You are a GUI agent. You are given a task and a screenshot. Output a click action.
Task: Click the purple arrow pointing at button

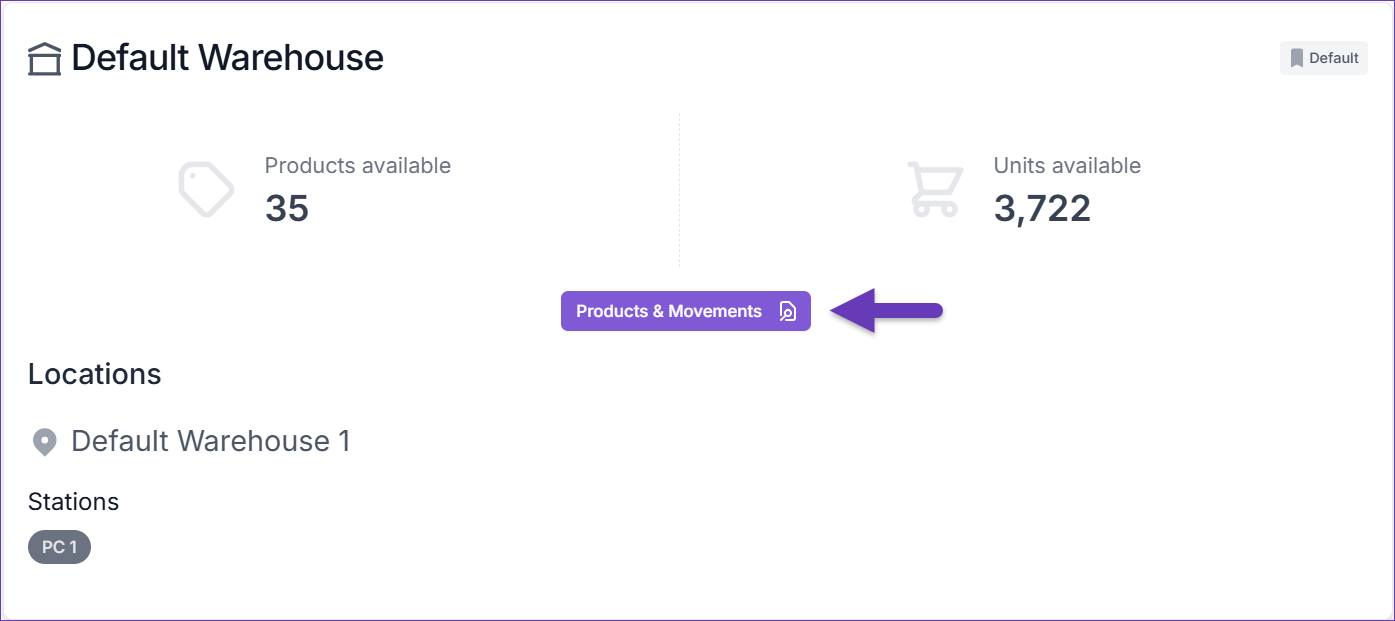pyautogui.click(x=887, y=311)
